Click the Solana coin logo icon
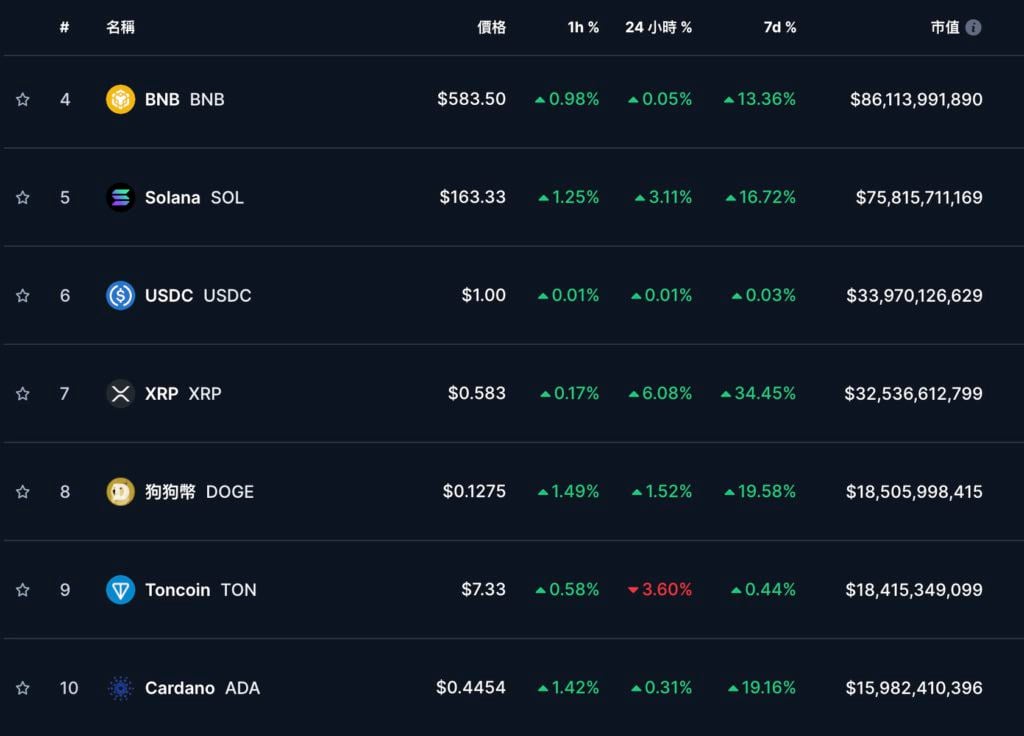Viewport: 1024px width, 736px height. [120, 197]
